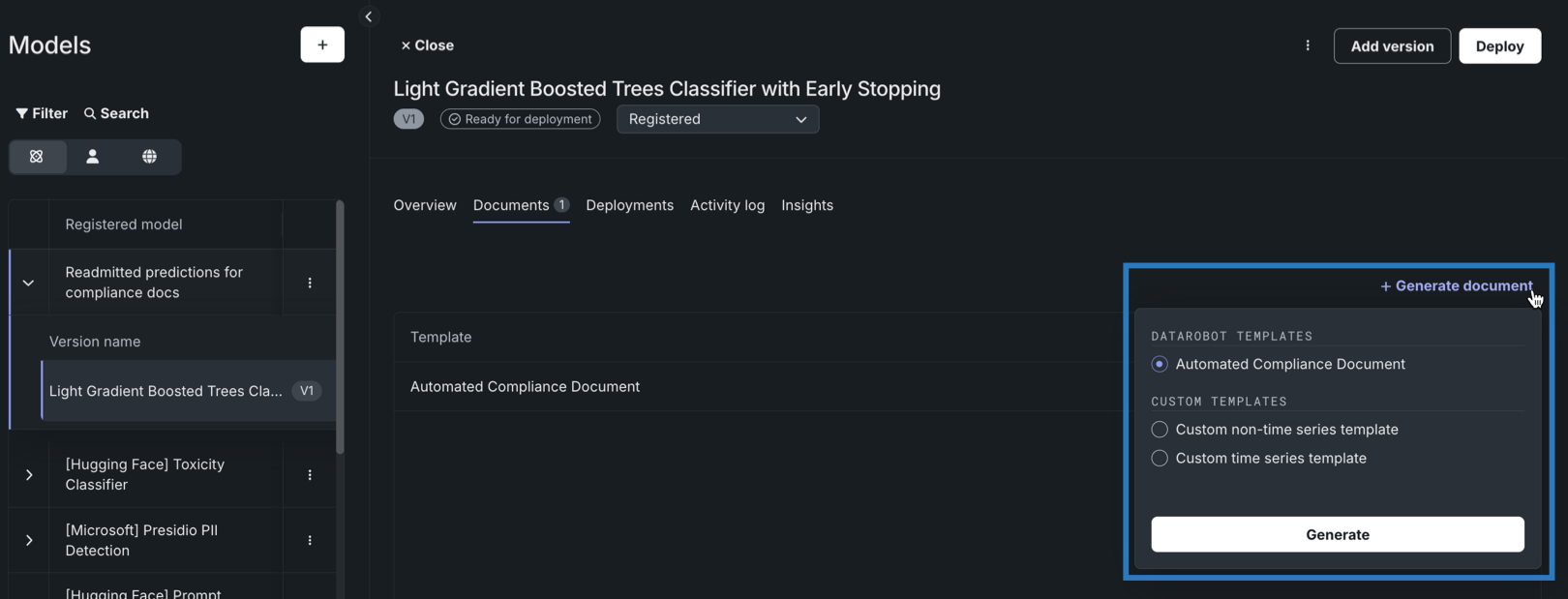Open Readmitted predictions row actions menu
The height and width of the screenshot is (599, 1568).
(310, 283)
